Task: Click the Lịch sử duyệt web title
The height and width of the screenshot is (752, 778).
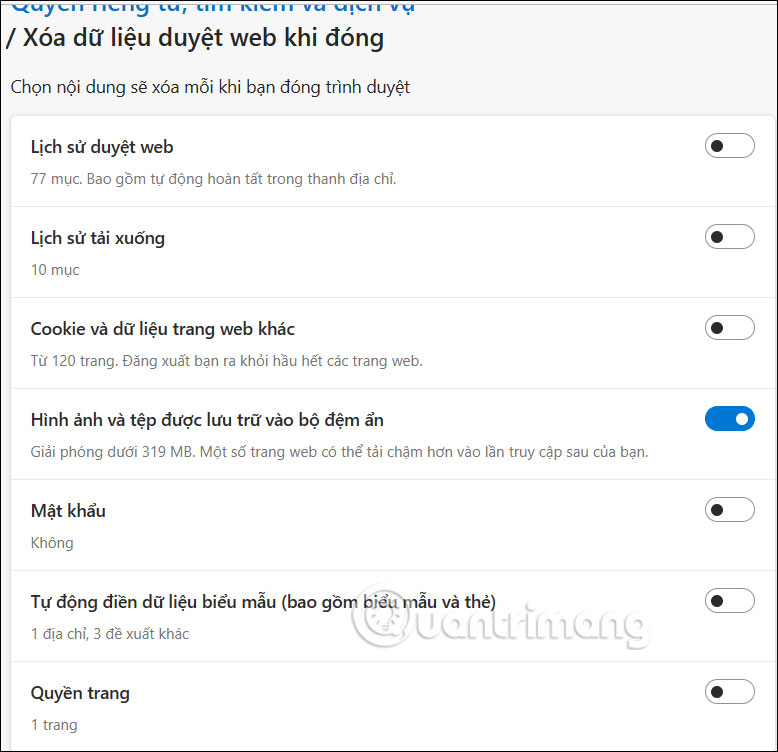Action: tap(102, 147)
